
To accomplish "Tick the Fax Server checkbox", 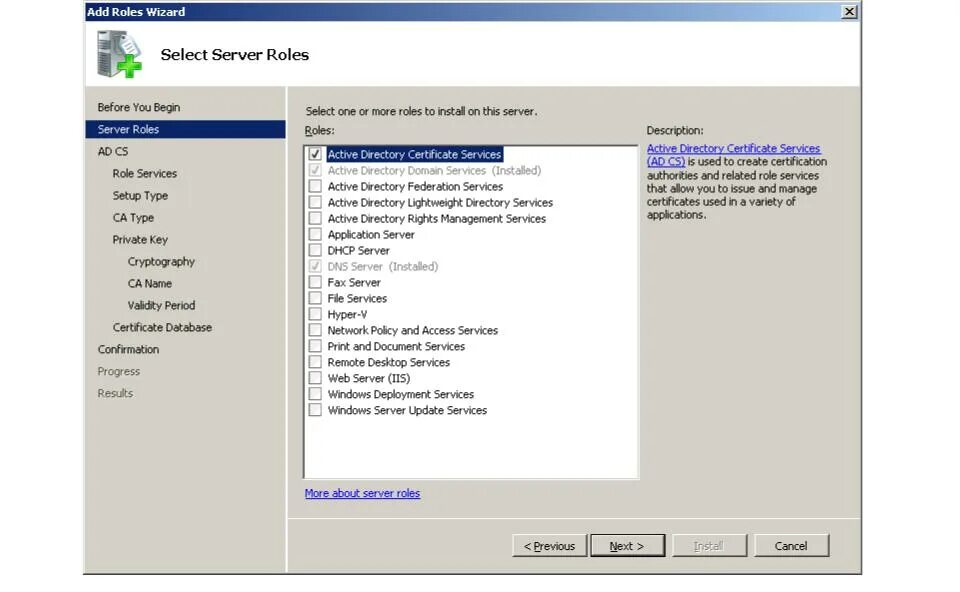I will [315, 282].
